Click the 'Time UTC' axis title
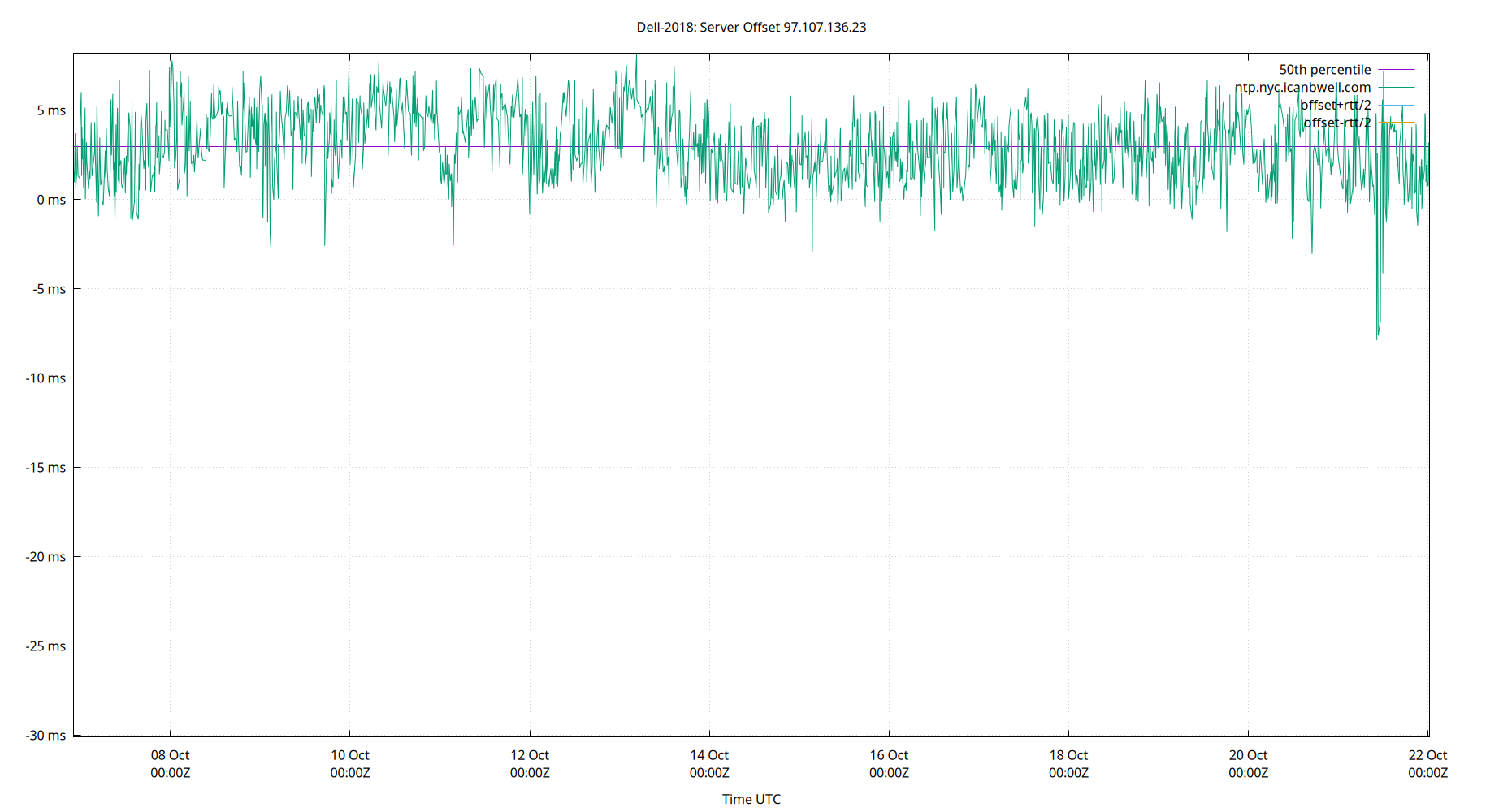This screenshot has width=1503, height=812. point(751,799)
